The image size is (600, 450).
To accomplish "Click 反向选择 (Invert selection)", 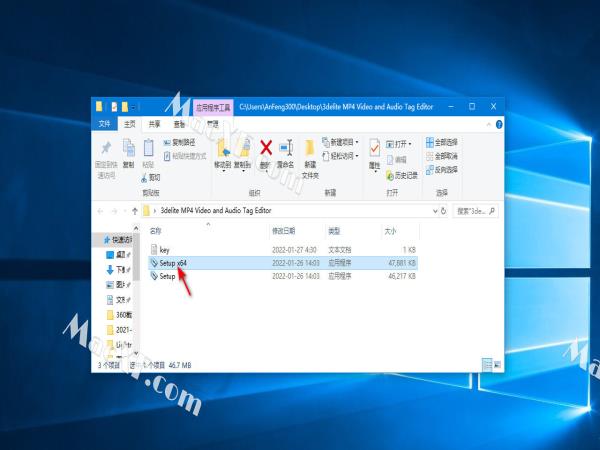I will point(442,170).
